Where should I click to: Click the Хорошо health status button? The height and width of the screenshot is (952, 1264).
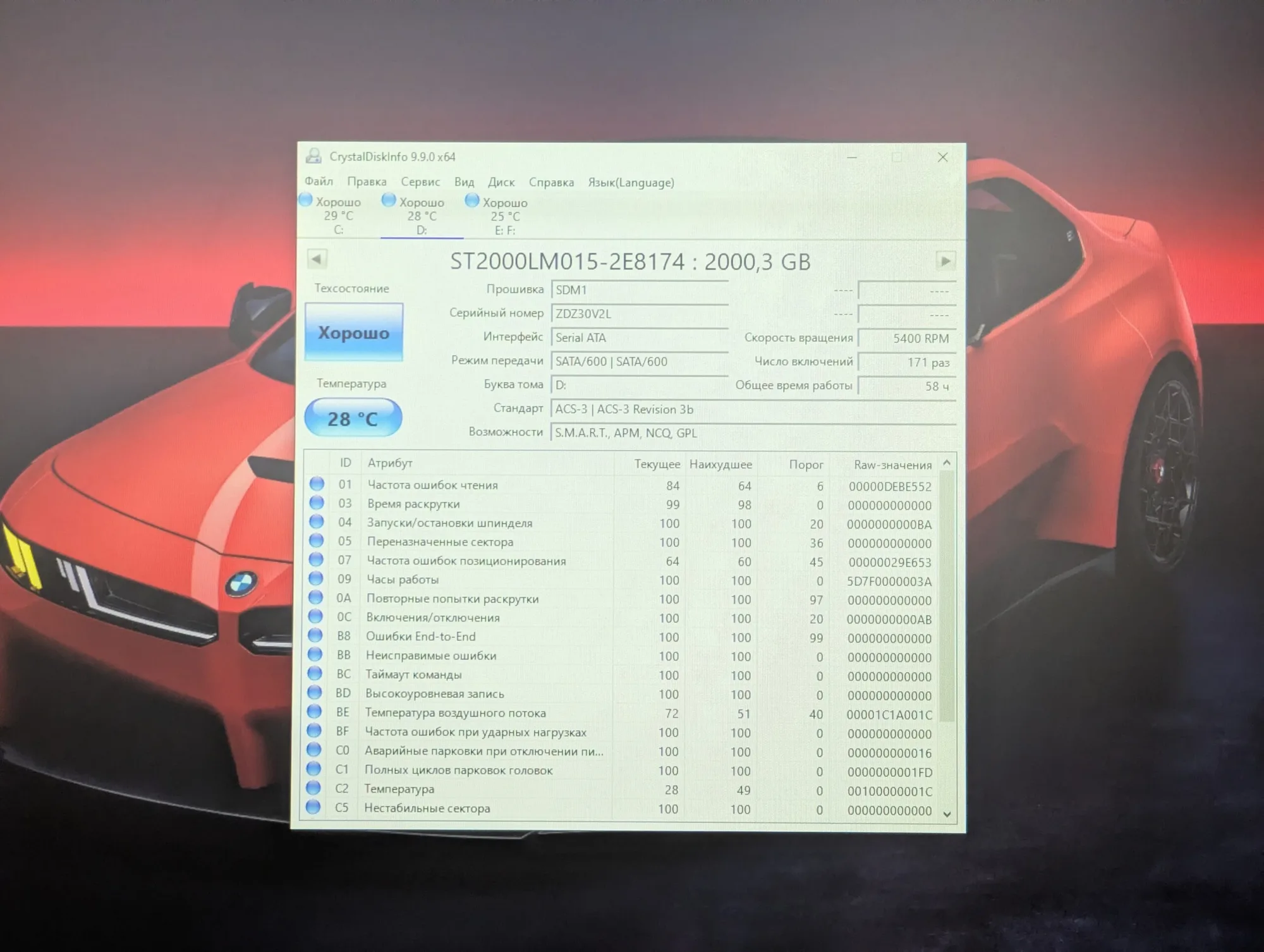coord(354,333)
